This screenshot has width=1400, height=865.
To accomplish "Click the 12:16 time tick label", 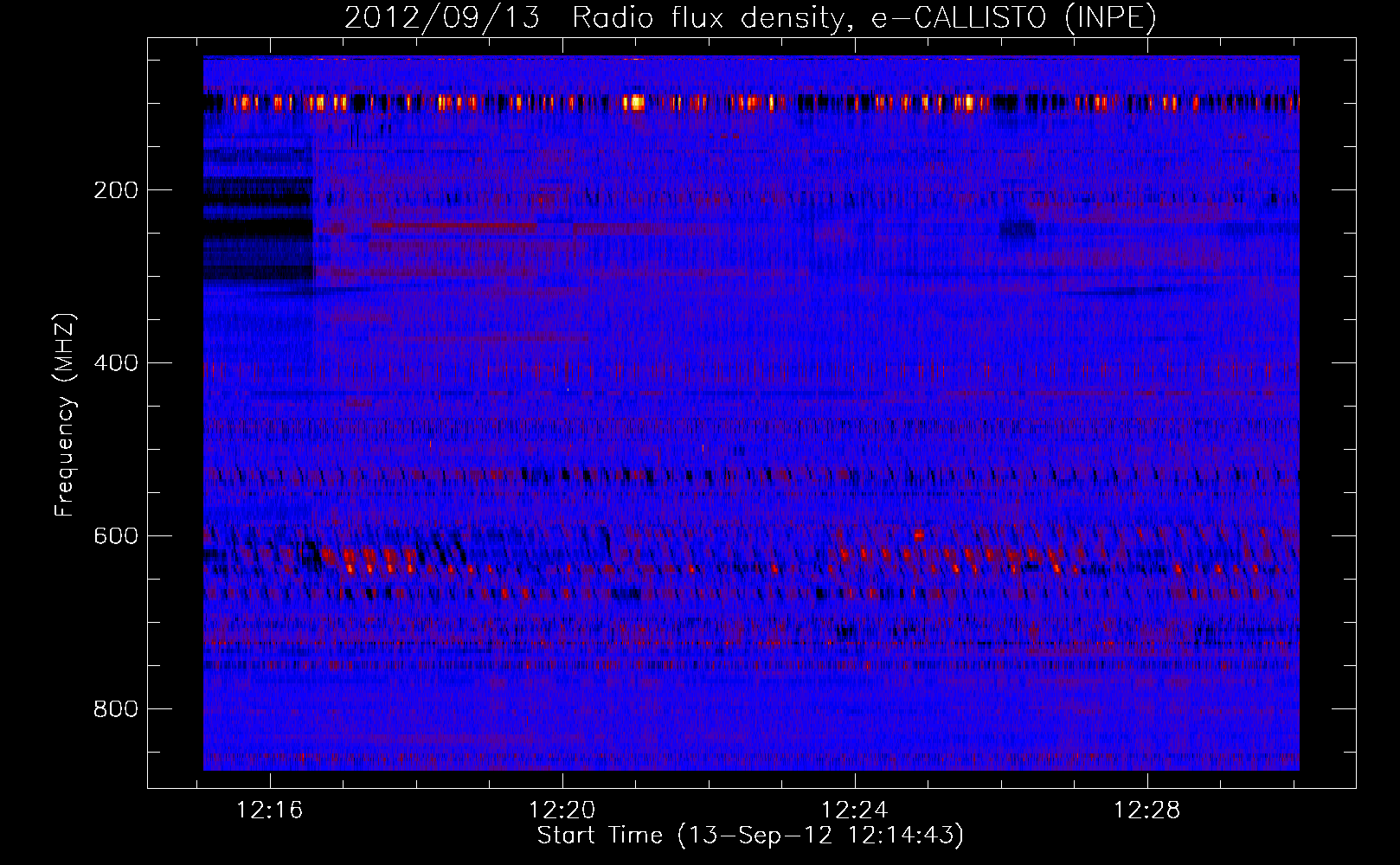I will click(x=270, y=811).
